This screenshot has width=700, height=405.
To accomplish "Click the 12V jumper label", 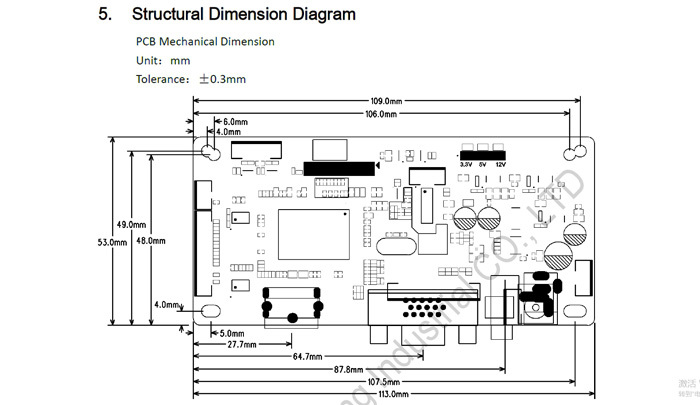I will tap(500, 165).
